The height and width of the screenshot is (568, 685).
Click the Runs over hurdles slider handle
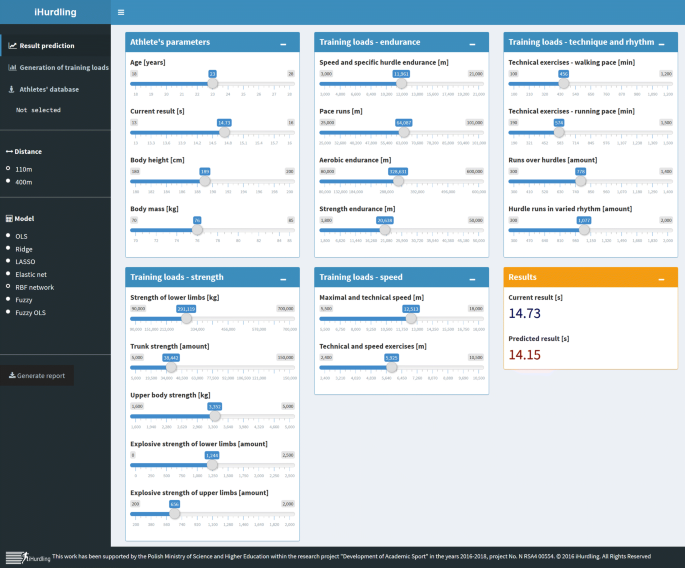coord(581,181)
